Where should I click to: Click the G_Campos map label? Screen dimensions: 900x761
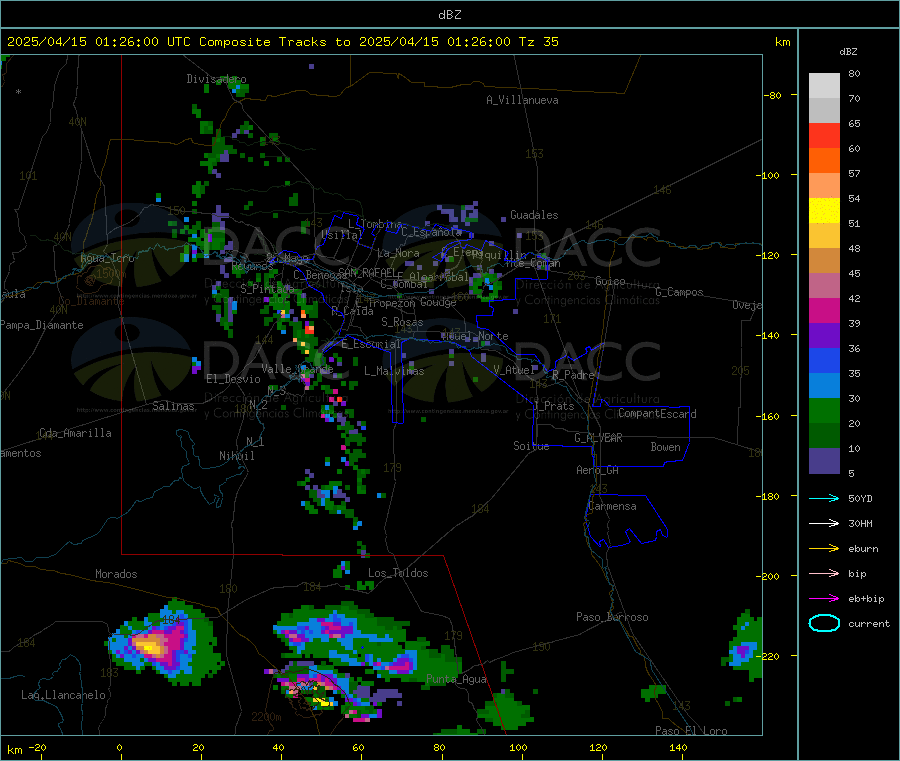pos(679,292)
